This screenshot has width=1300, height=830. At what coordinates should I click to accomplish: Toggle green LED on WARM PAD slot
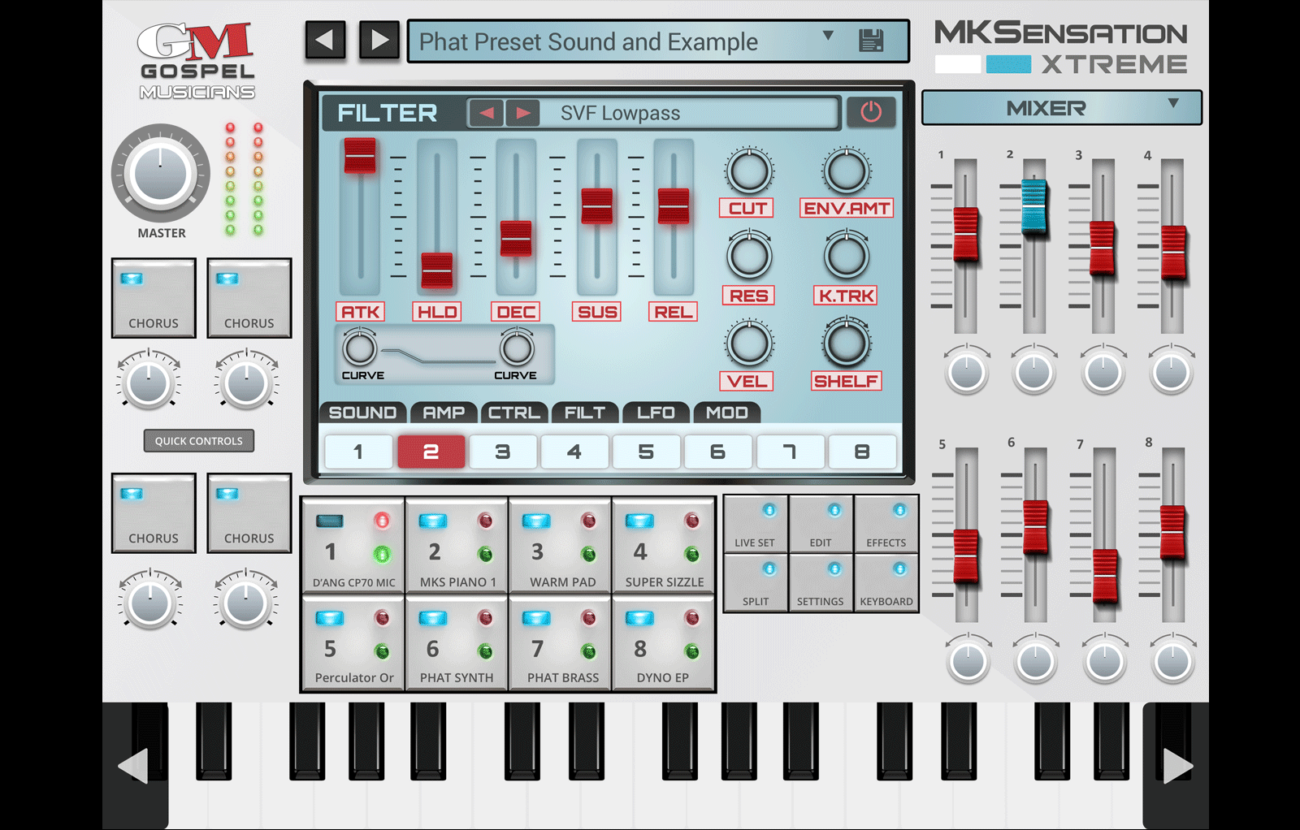(x=588, y=554)
